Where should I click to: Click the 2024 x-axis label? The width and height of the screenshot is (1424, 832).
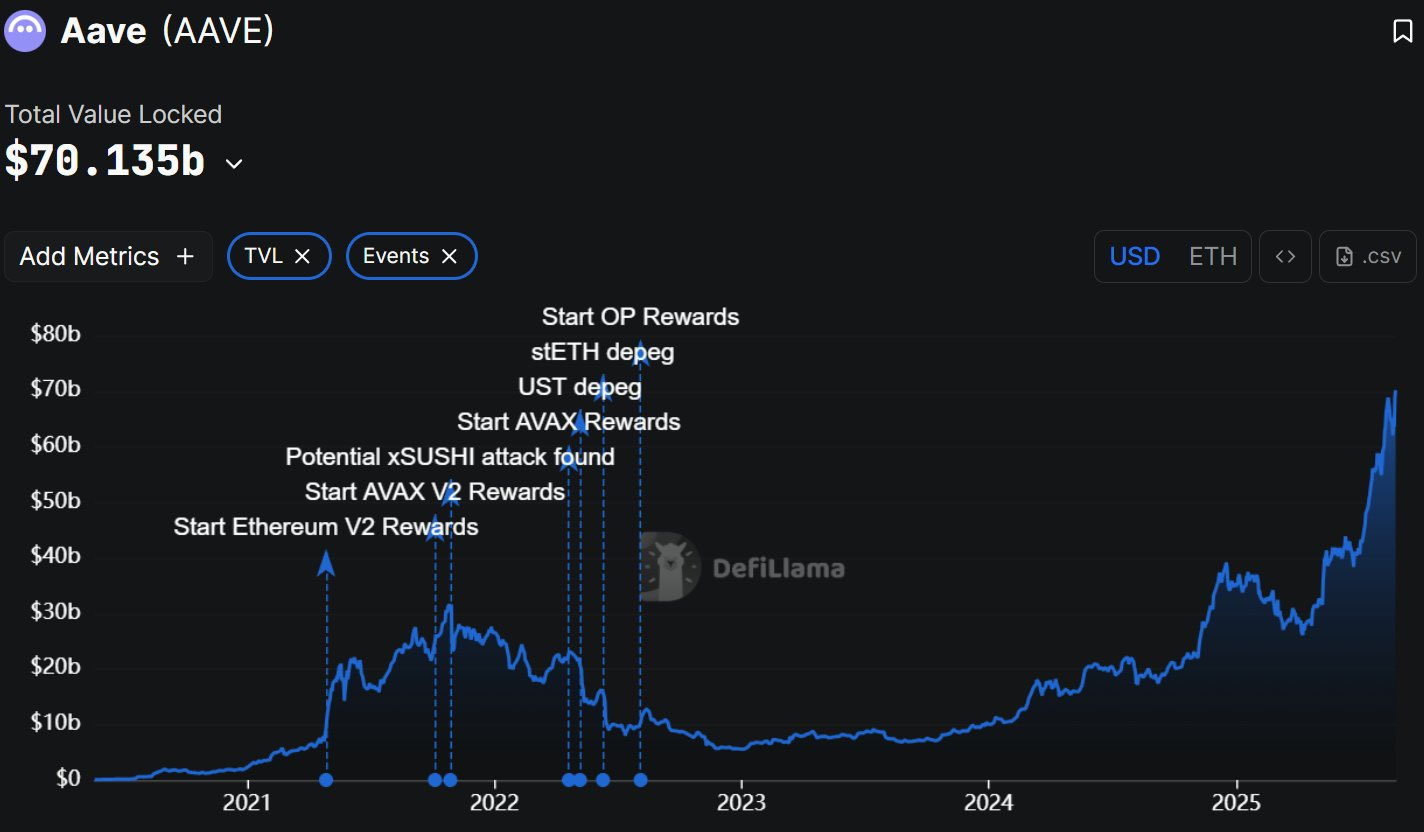(x=988, y=803)
